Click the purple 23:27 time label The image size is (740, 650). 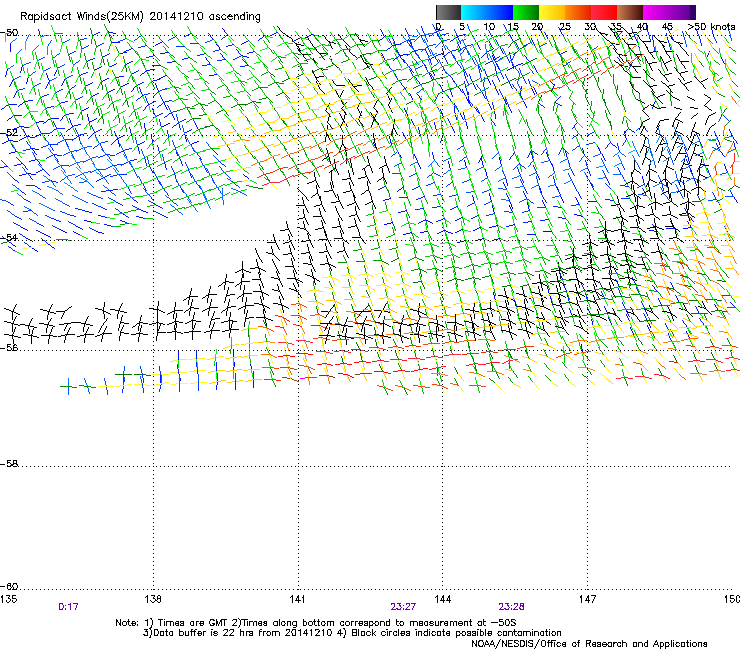[404, 607]
